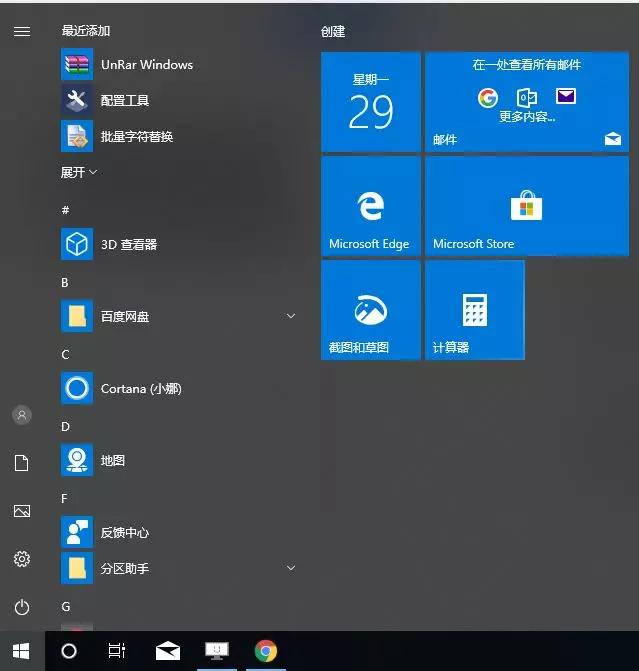639x671 pixels.
Task: Open the 3D 查看器 app
Action: (128, 244)
